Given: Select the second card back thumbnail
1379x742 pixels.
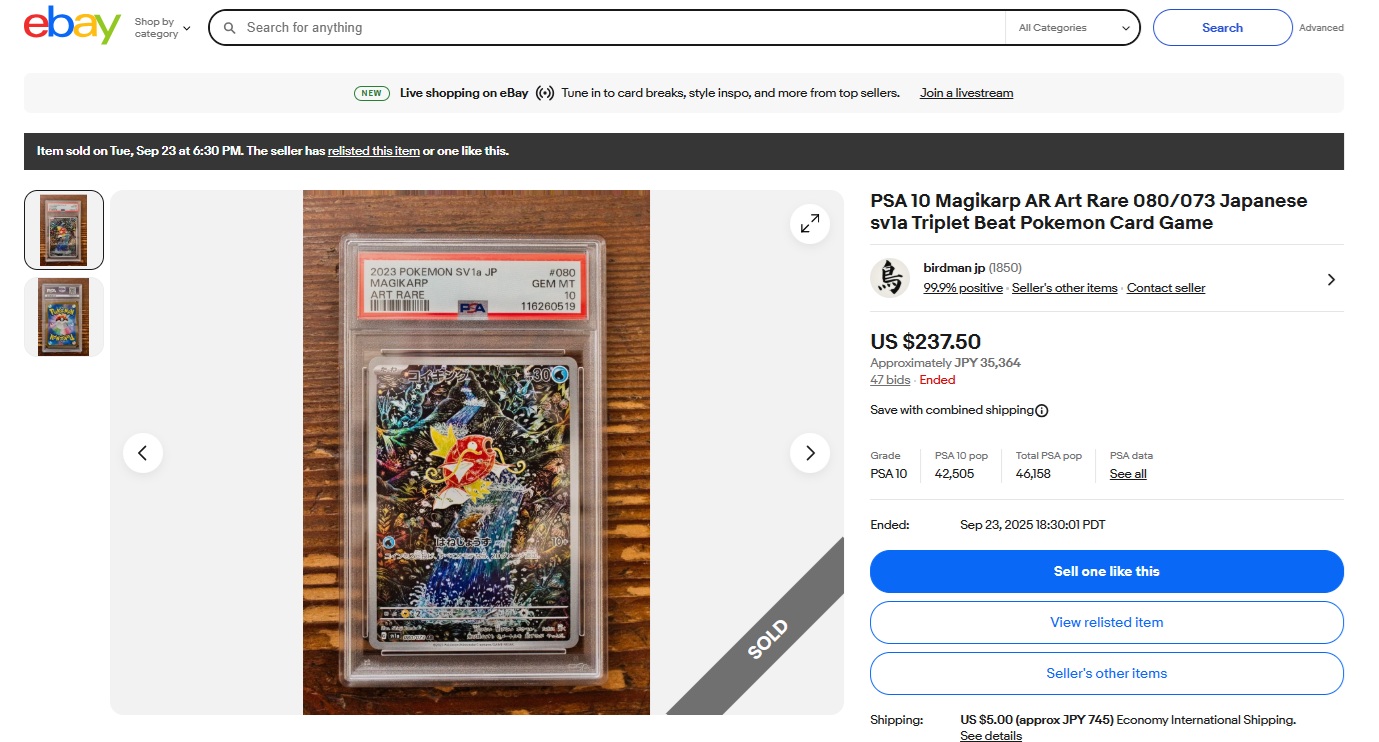Looking at the screenshot, I should tap(64, 317).
